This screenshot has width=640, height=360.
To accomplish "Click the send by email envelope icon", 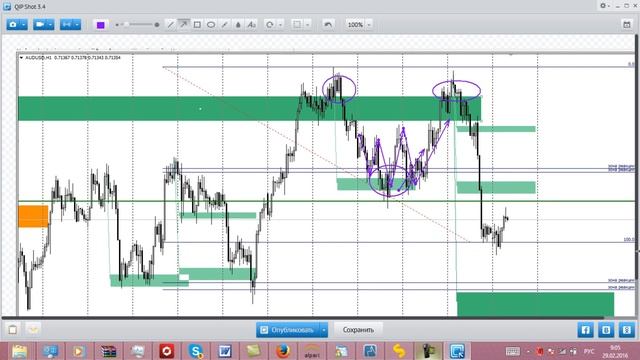I will (x=33, y=329).
